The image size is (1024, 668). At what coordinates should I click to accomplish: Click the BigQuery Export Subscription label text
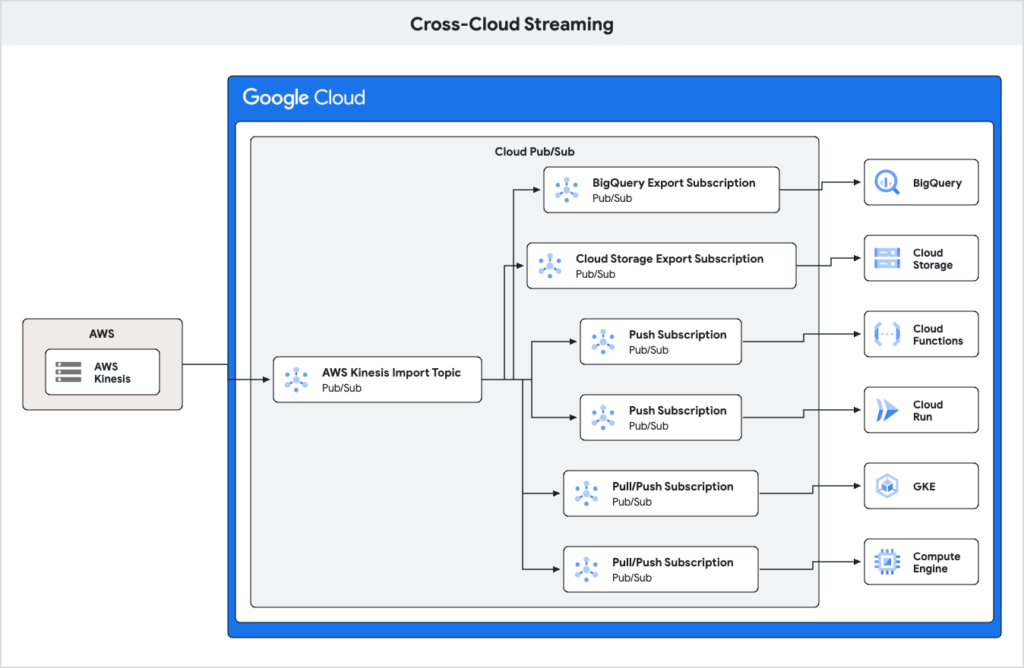675,182
